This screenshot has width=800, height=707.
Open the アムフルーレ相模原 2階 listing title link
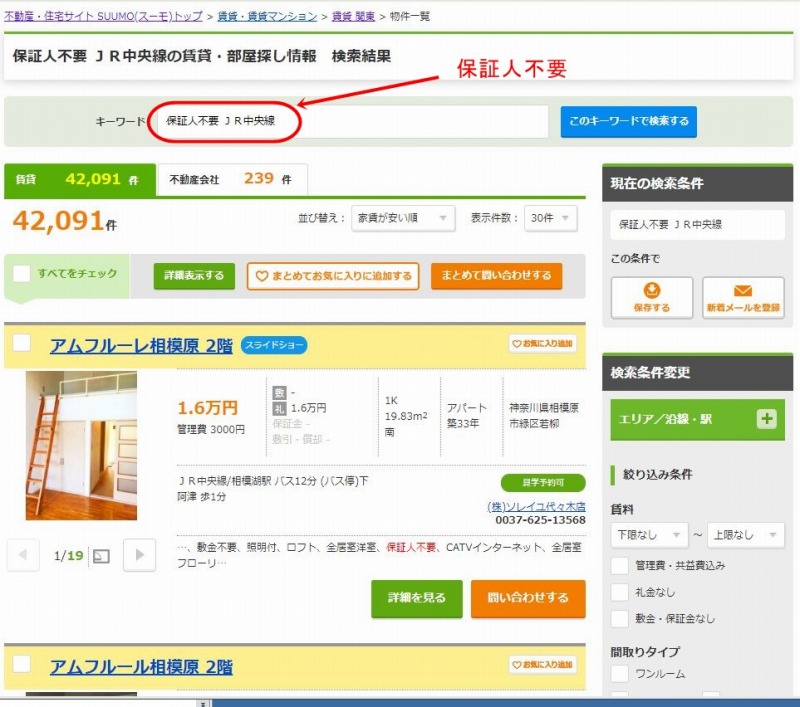(x=141, y=346)
